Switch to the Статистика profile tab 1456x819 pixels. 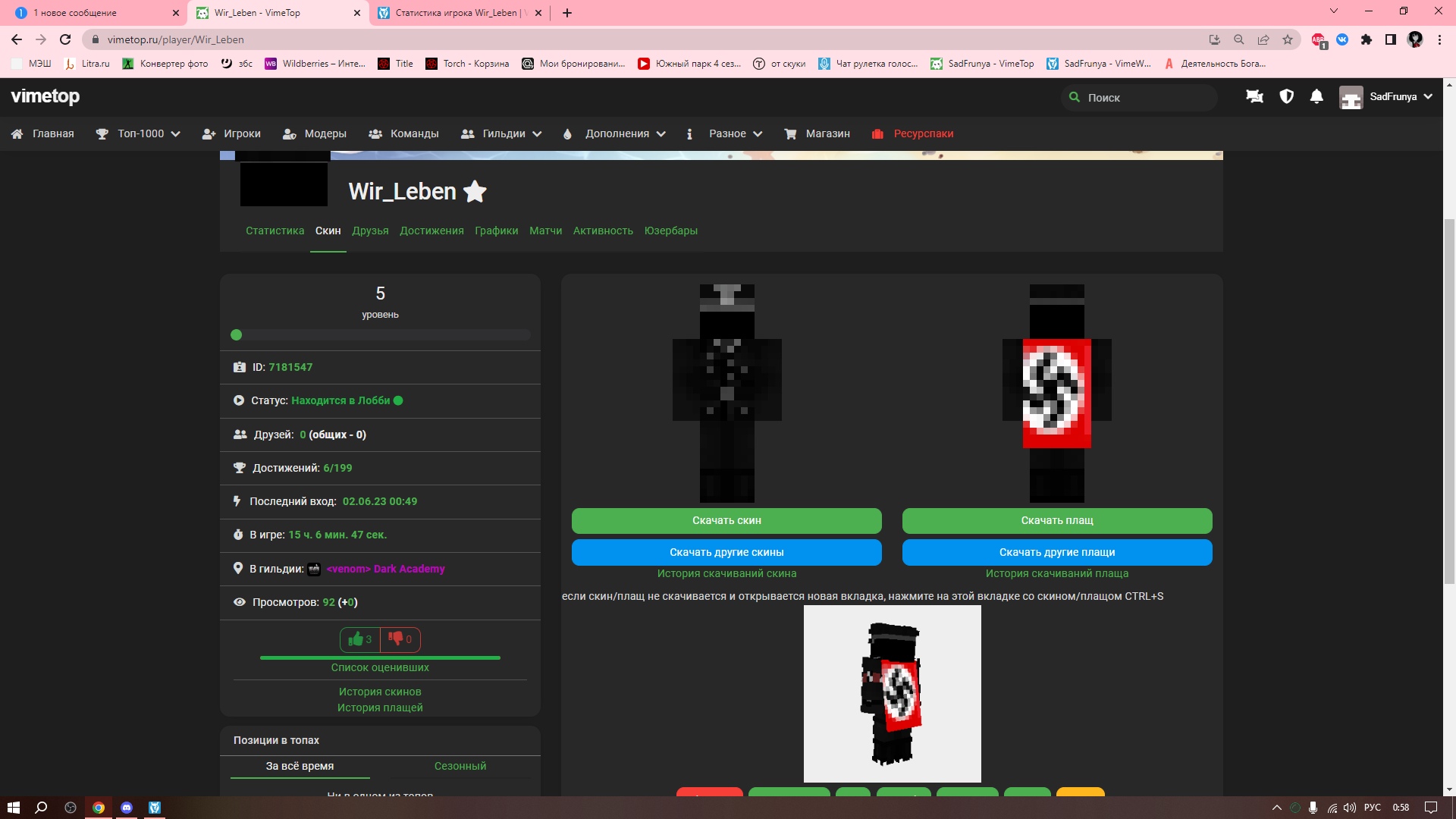[x=275, y=231]
